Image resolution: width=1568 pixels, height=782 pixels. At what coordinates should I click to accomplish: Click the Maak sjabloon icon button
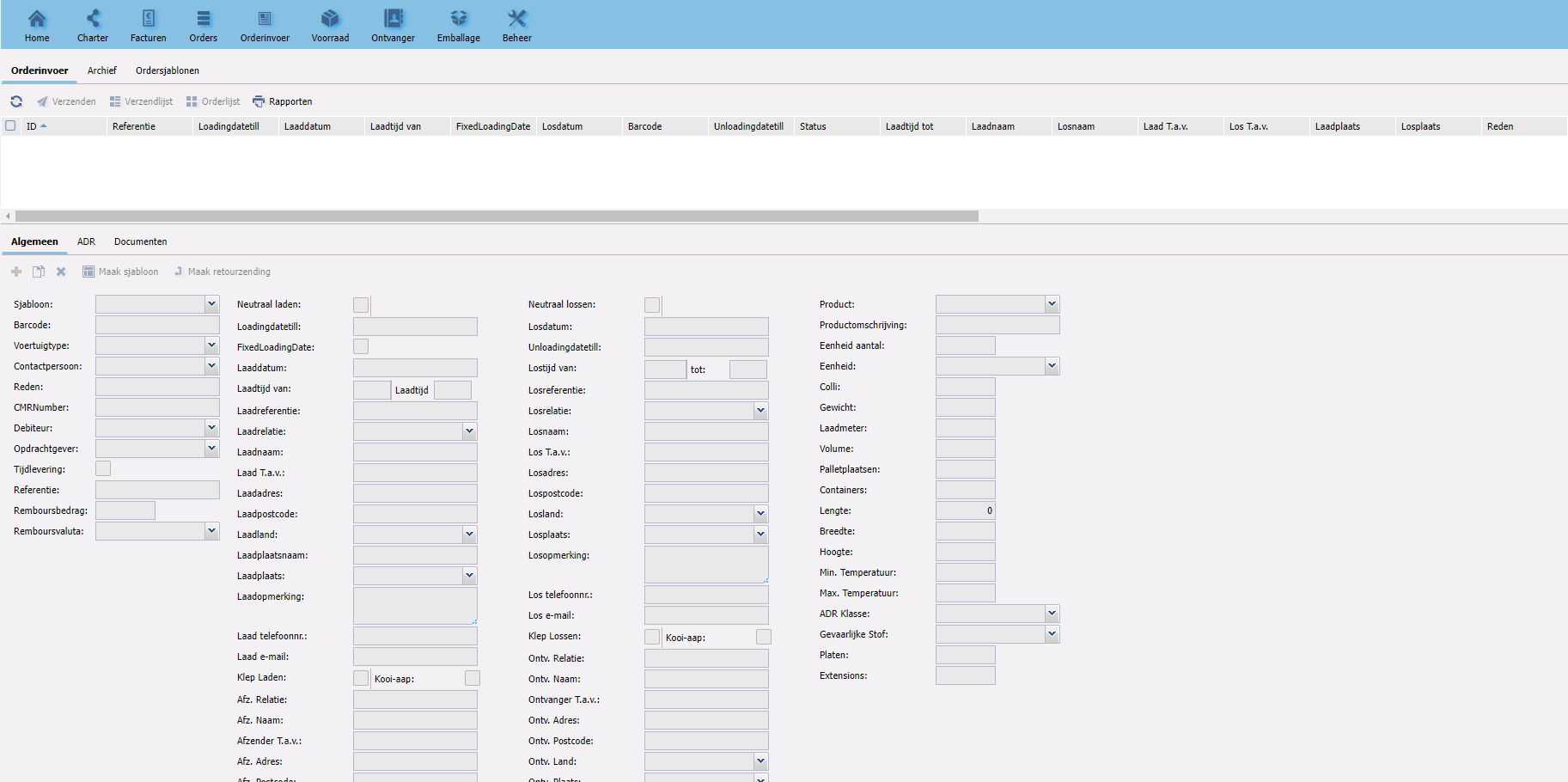coord(88,272)
